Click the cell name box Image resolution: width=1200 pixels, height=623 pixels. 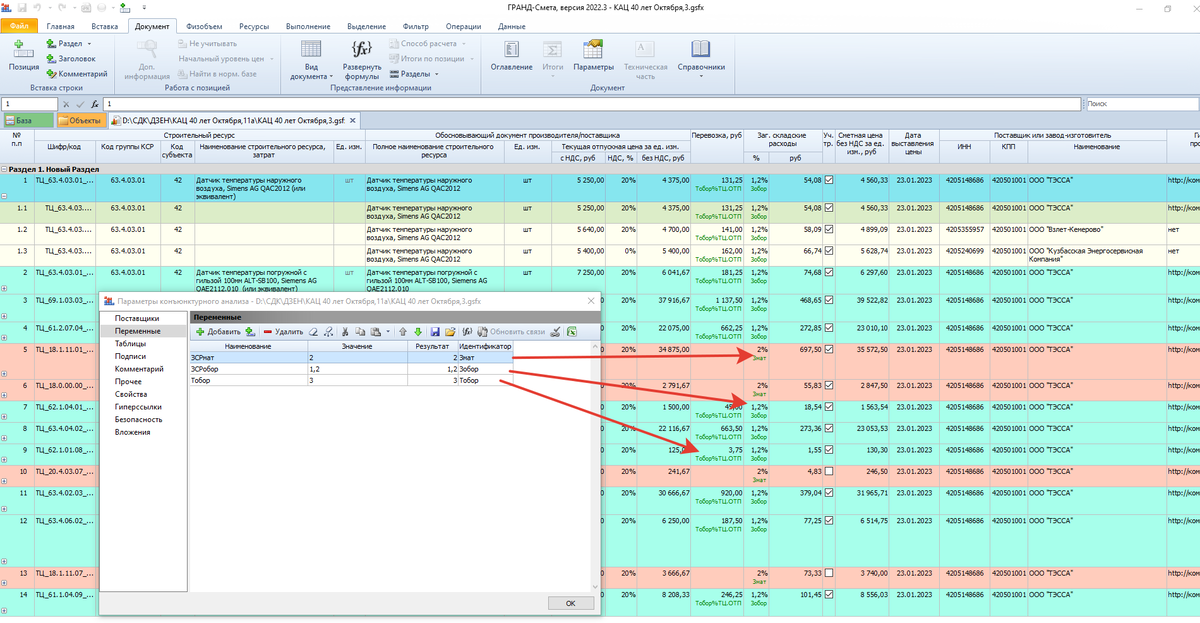(30, 103)
